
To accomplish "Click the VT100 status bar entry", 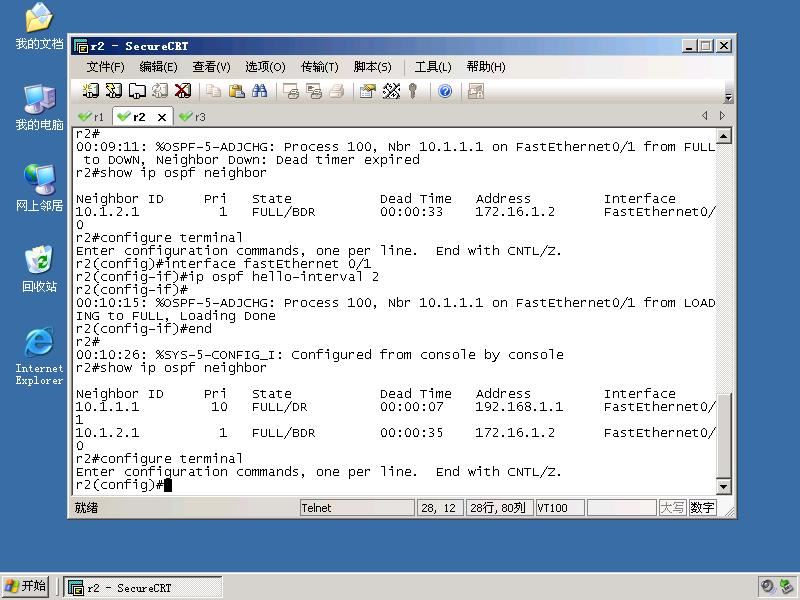I will click(560, 508).
